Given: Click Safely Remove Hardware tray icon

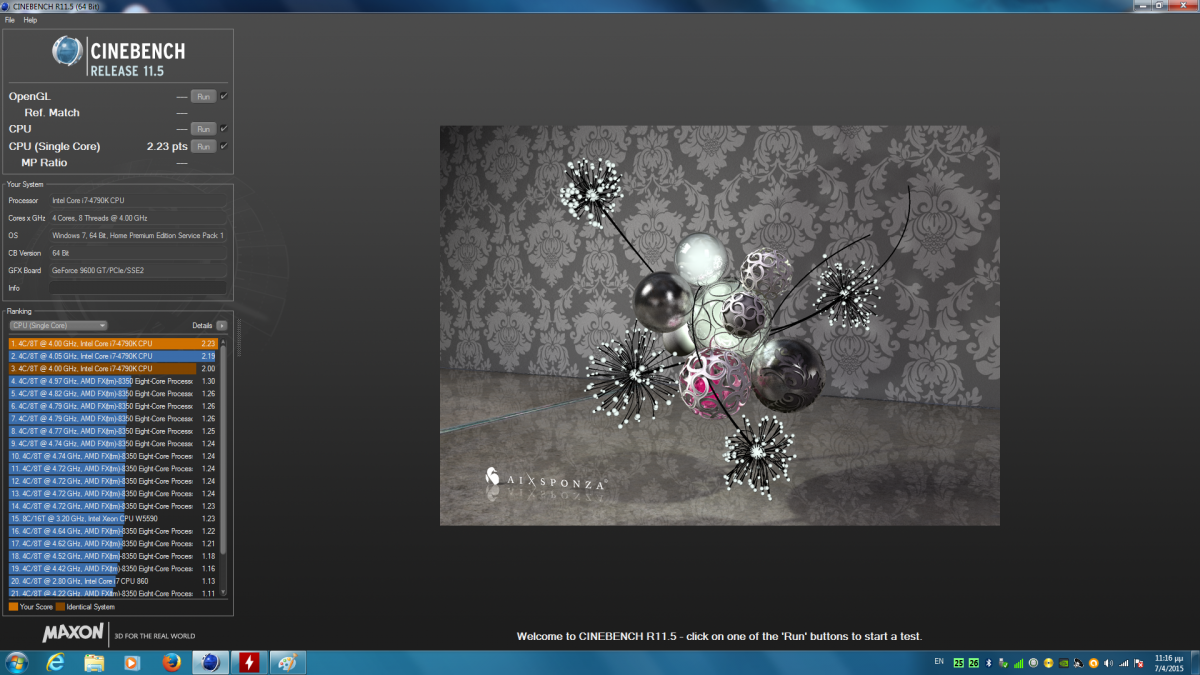Looking at the screenshot, I should 1004,663.
